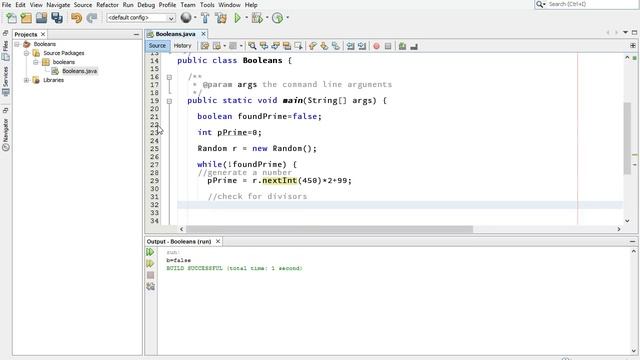640x360 pixels.
Task: Open the Files side panel
Action: point(6,50)
